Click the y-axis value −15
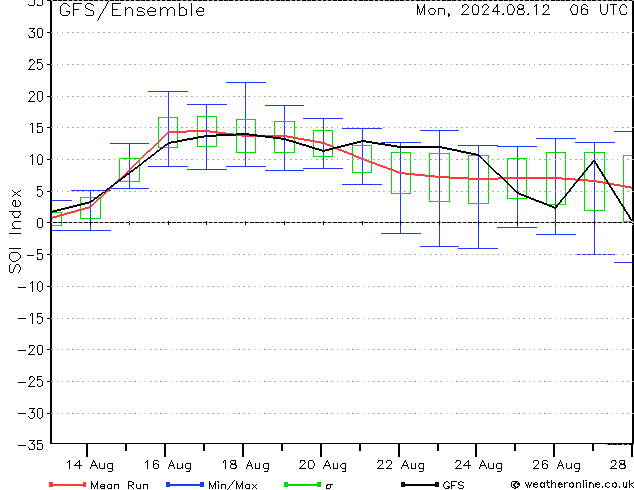This screenshot has height=490, width=634. point(31,319)
